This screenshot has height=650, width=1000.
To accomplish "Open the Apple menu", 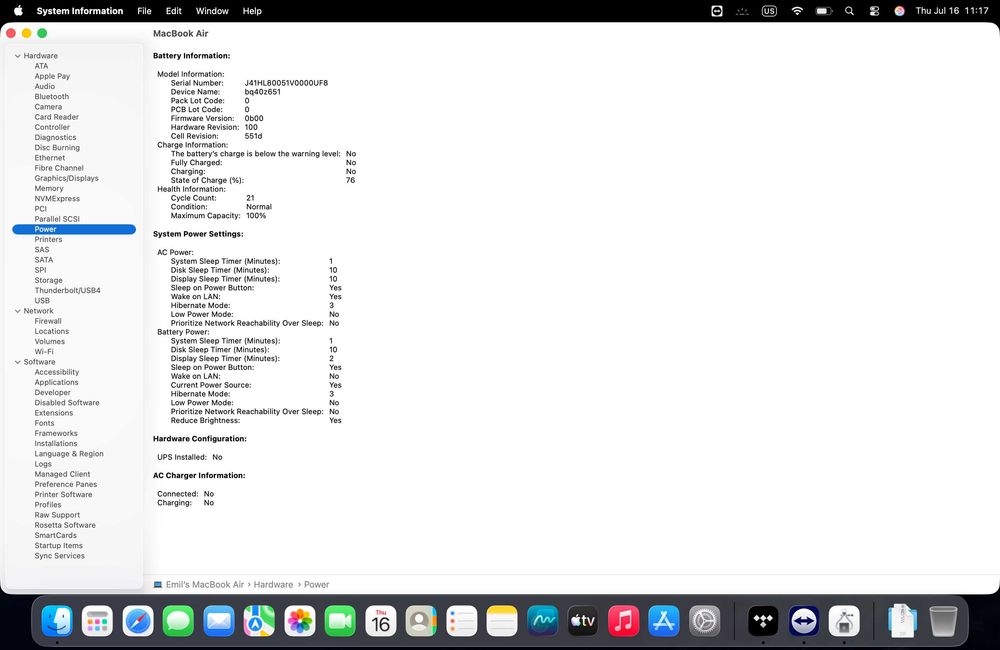I will click(18, 11).
